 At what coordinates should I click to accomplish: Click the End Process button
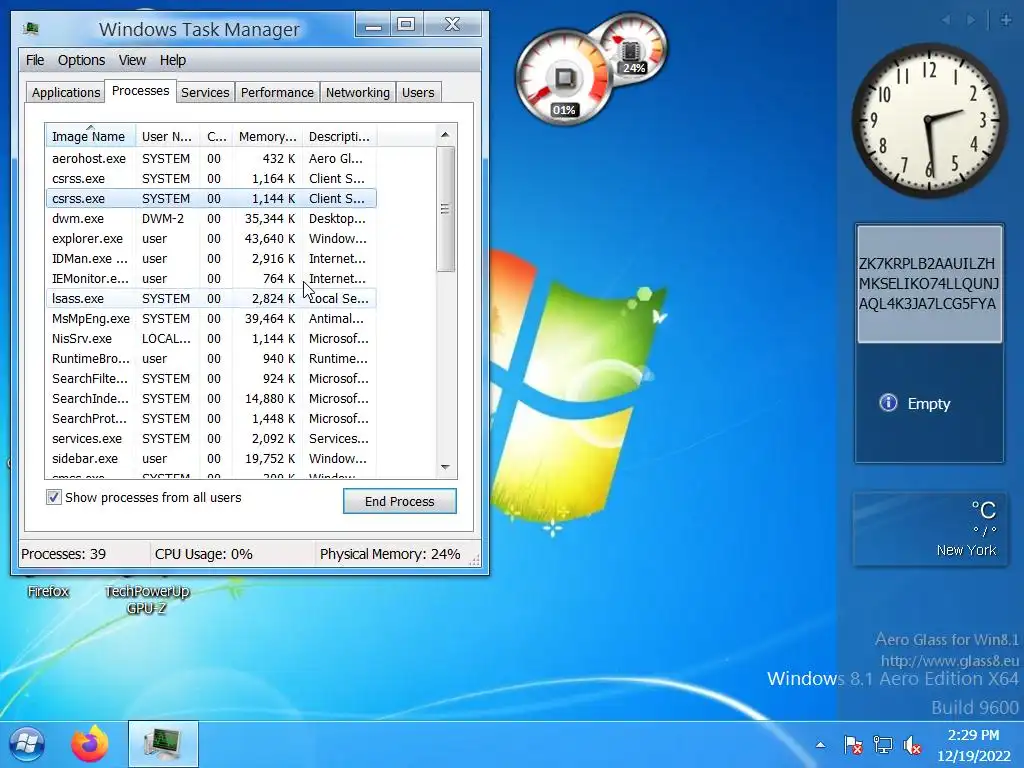coord(400,502)
